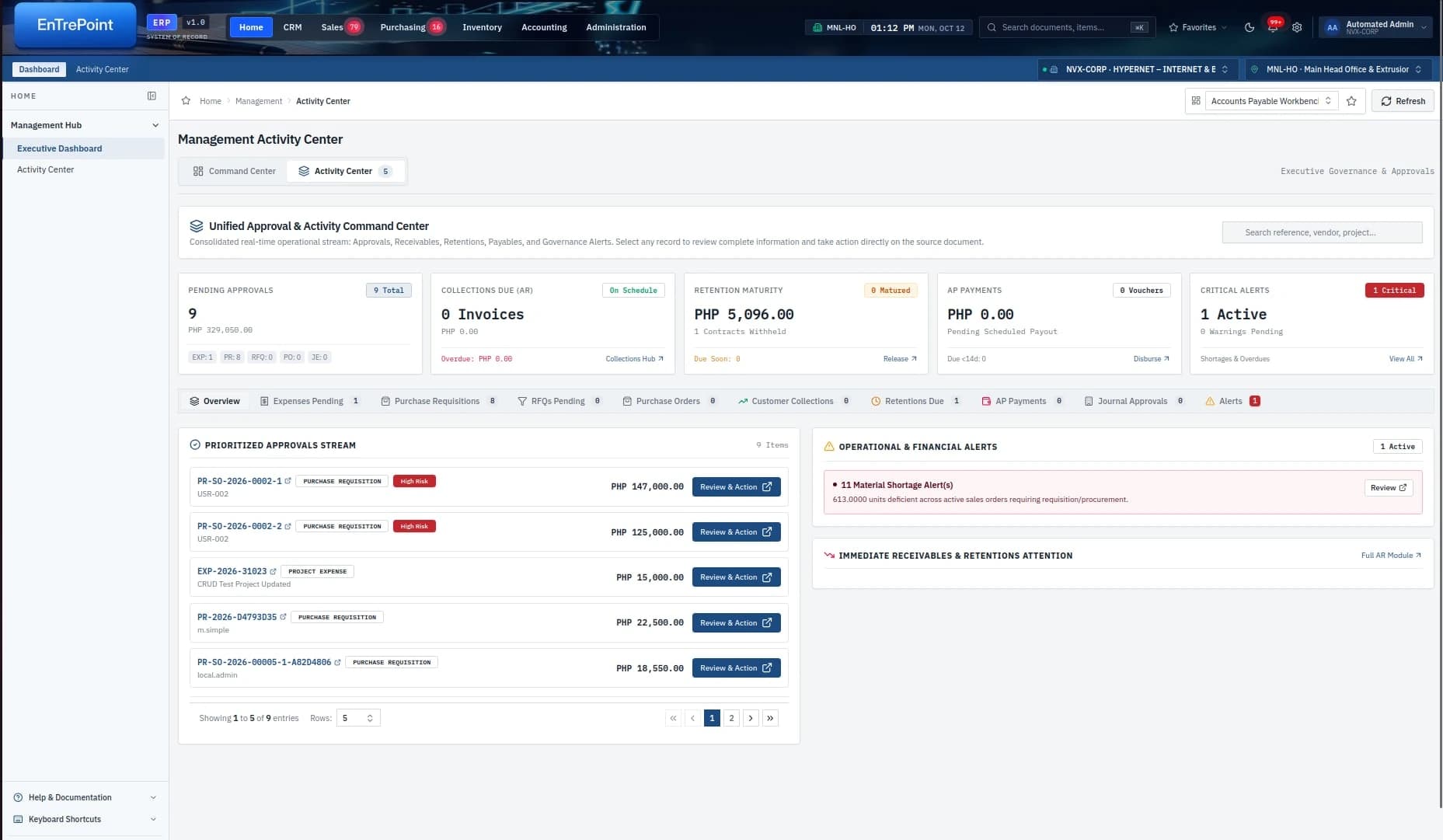This screenshot has height=840, width=1443.
Task: Click the Disburse link in AP Payments
Action: (x=1152, y=359)
